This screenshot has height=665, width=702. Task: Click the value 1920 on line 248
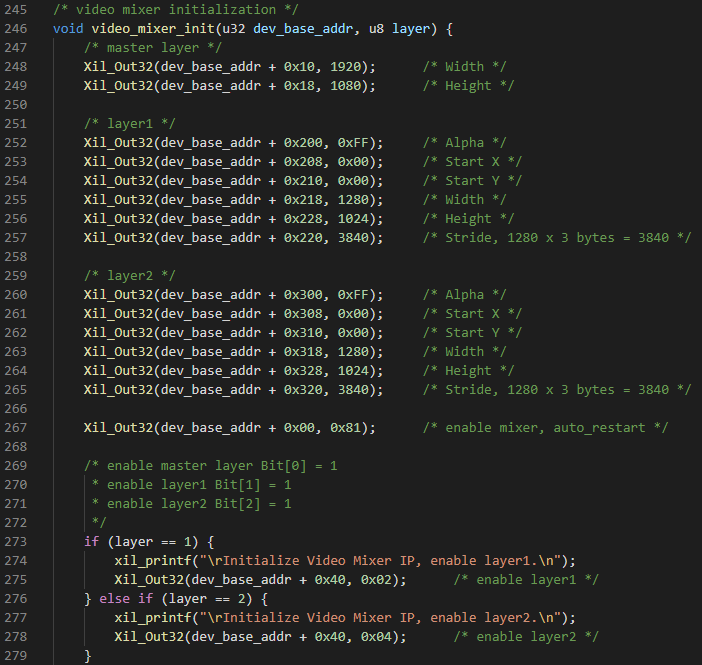pyautogui.click(x=346, y=67)
